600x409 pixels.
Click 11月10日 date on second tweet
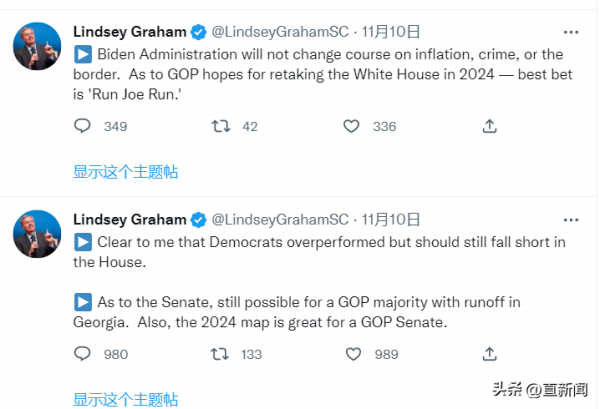pos(391,220)
